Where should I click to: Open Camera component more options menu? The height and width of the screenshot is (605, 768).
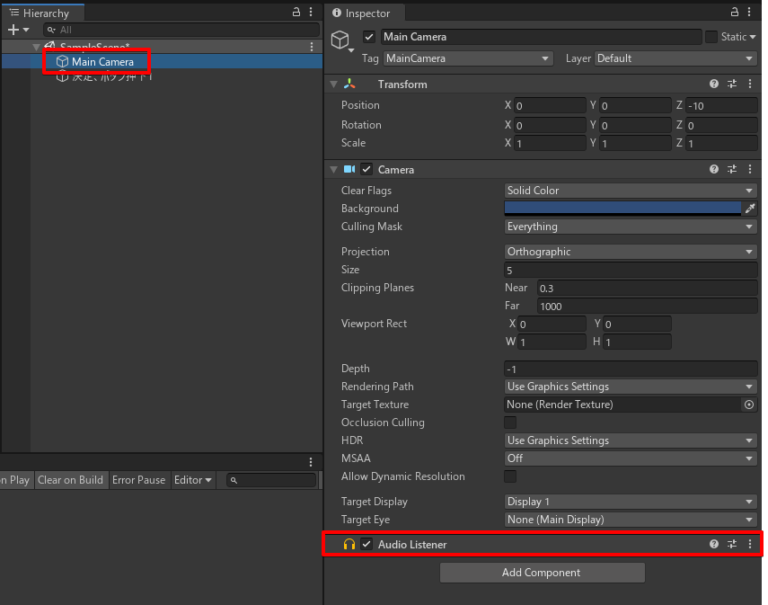point(750,169)
